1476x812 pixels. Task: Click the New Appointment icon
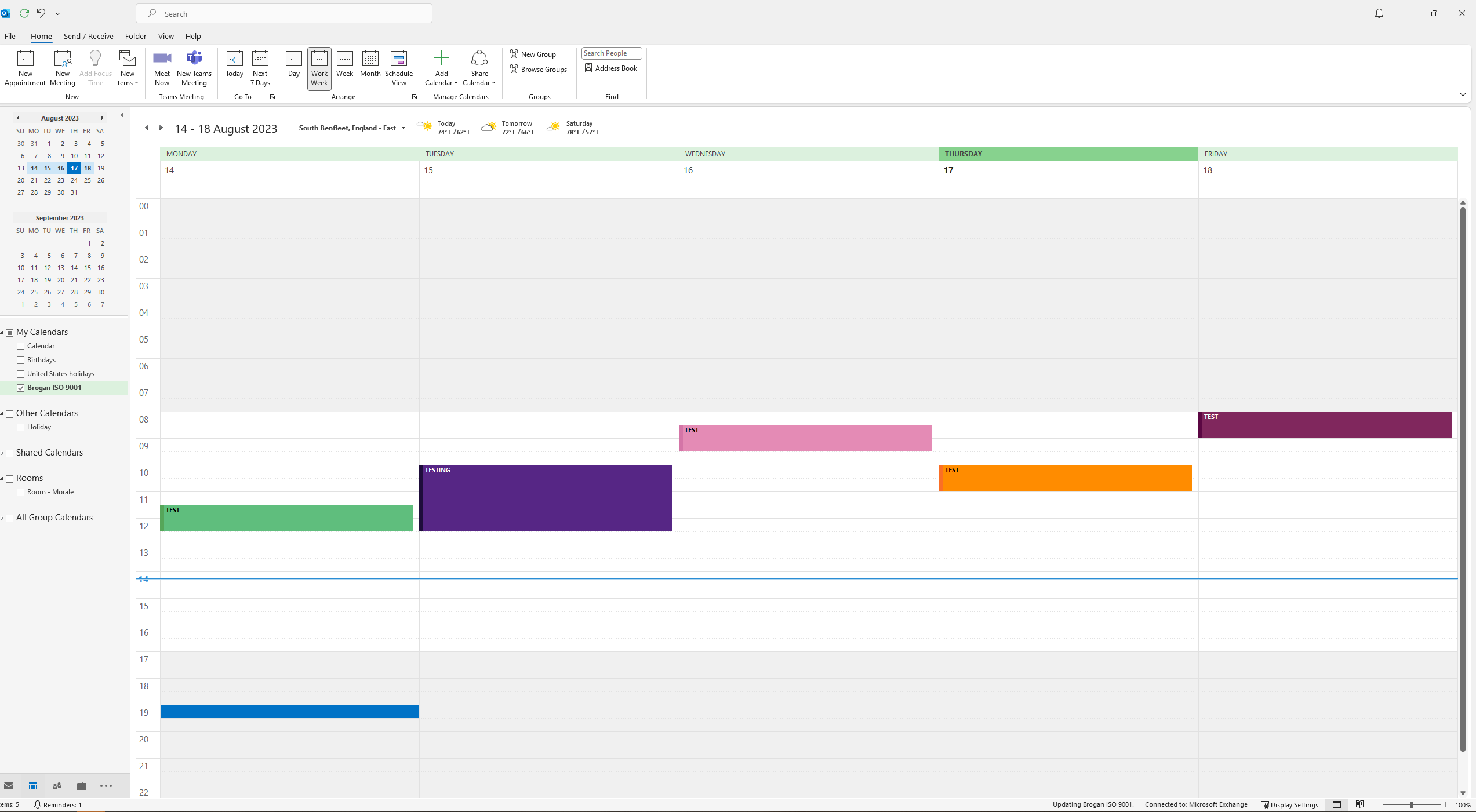point(25,59)
